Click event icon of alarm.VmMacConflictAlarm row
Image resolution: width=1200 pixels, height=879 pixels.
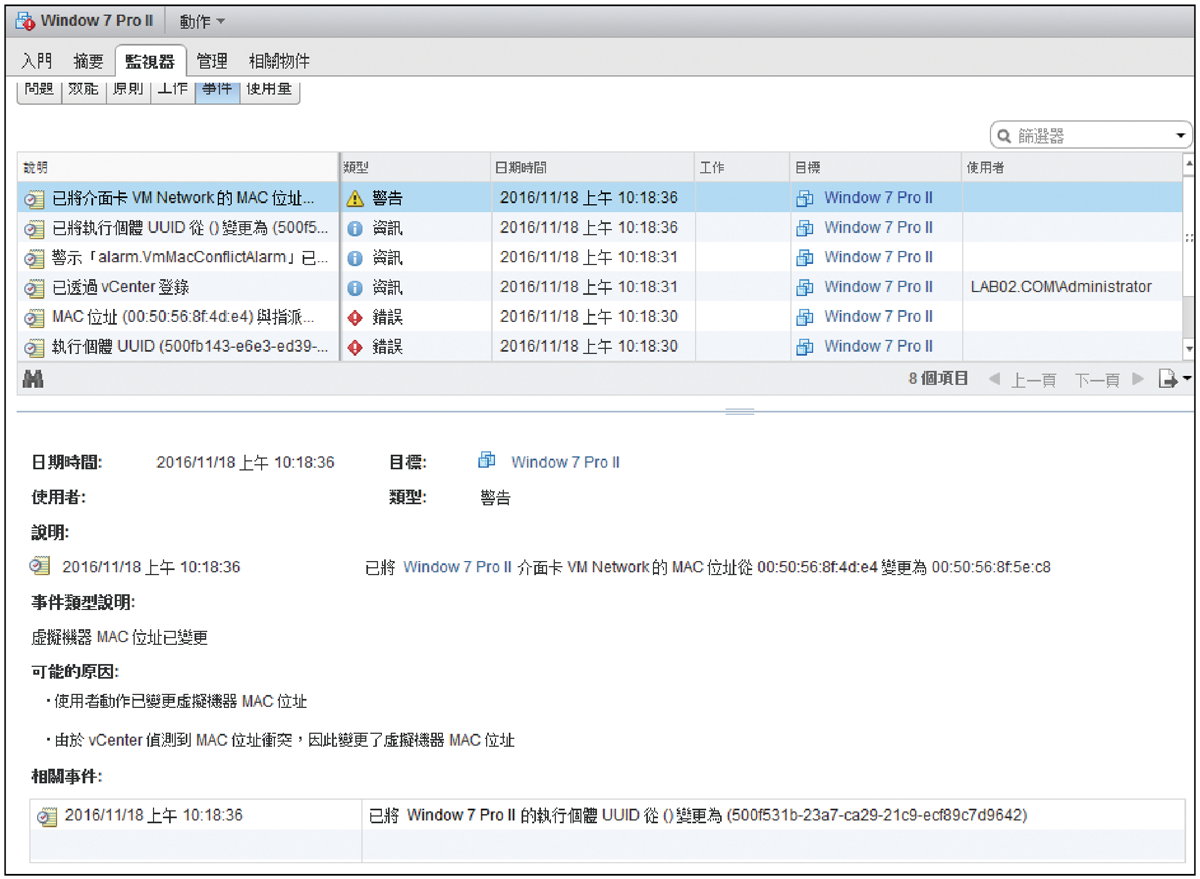coord(35,258)
